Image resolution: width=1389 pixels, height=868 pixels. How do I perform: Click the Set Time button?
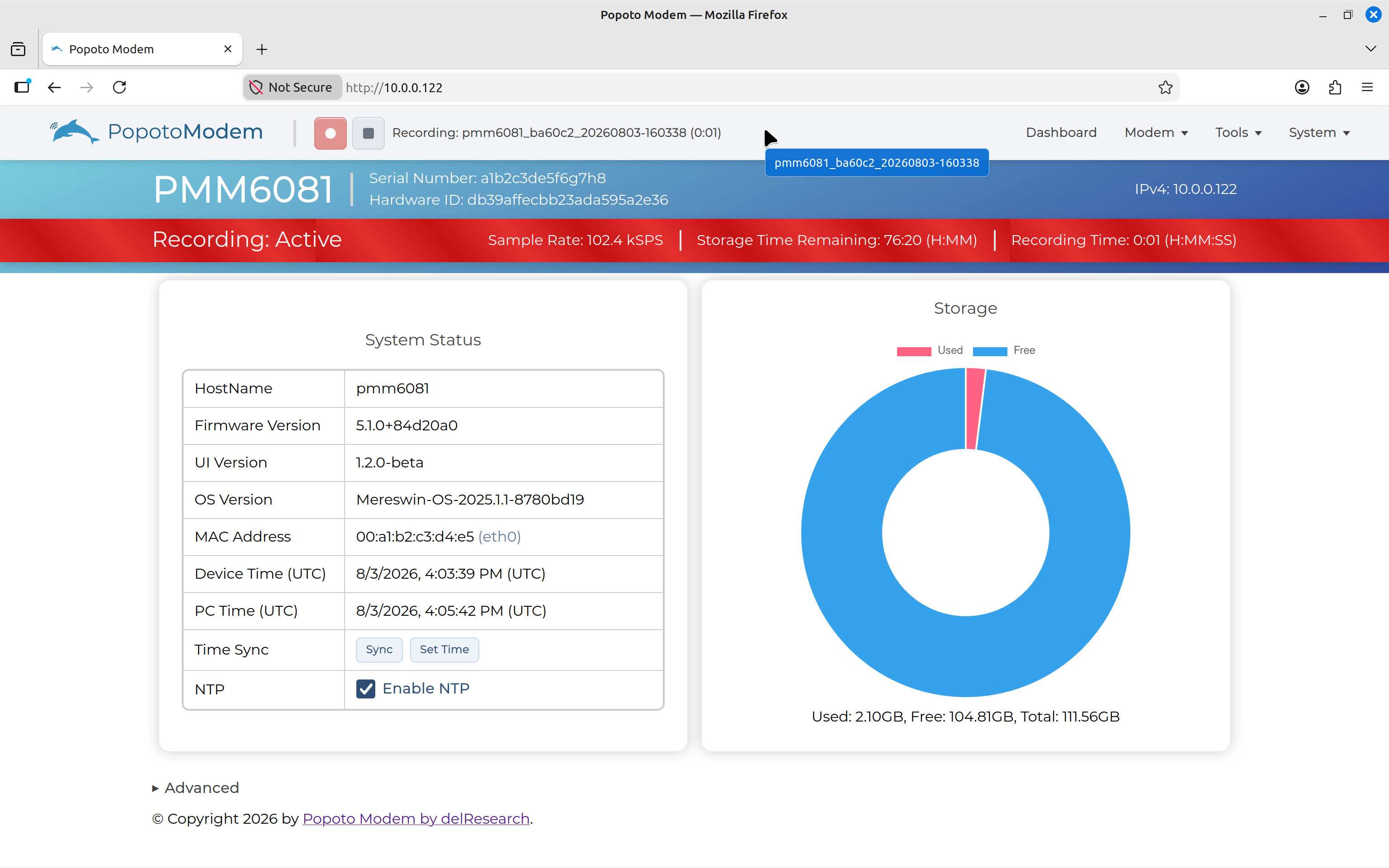tap(444, 649)
